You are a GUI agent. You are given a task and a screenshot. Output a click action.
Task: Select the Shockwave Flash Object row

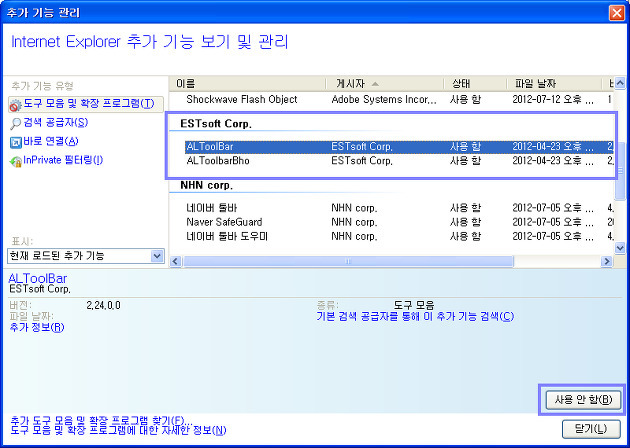[x=392, y=99]
